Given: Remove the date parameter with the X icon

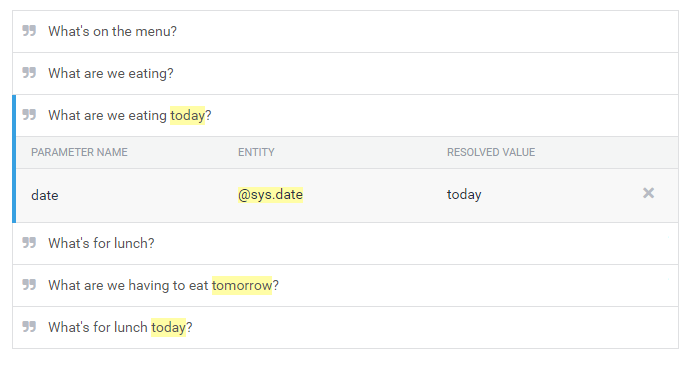Looking at the screenshot, I should click(648, 193).
